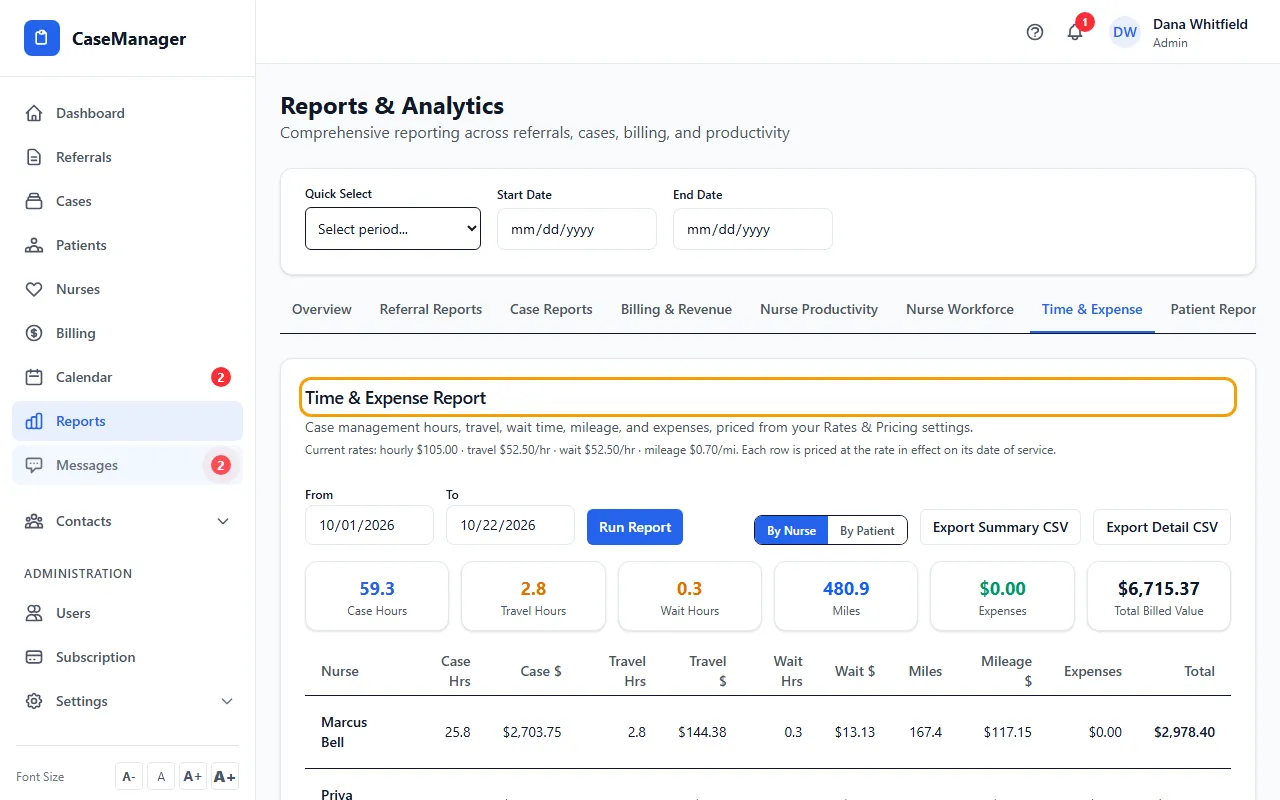
Task: Decrease font size with A- button
Action: pos(128,777)
